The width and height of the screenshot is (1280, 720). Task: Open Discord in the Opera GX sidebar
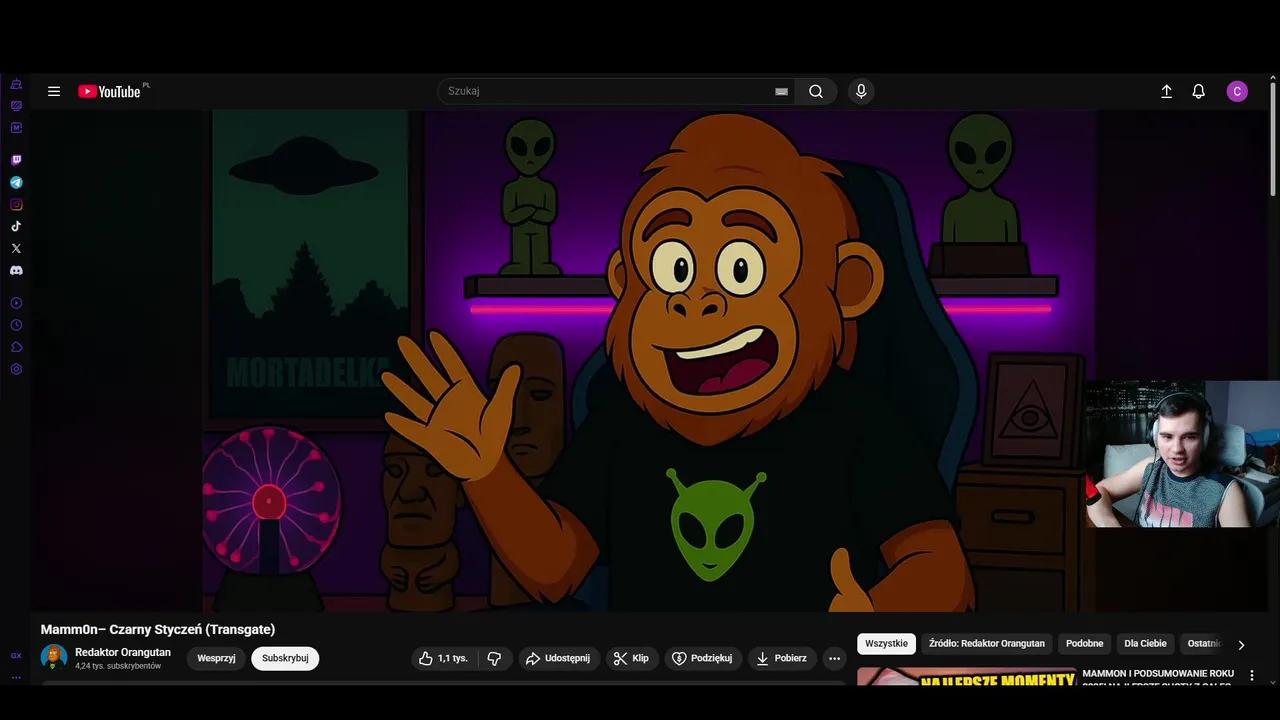[x=16, y=270]
